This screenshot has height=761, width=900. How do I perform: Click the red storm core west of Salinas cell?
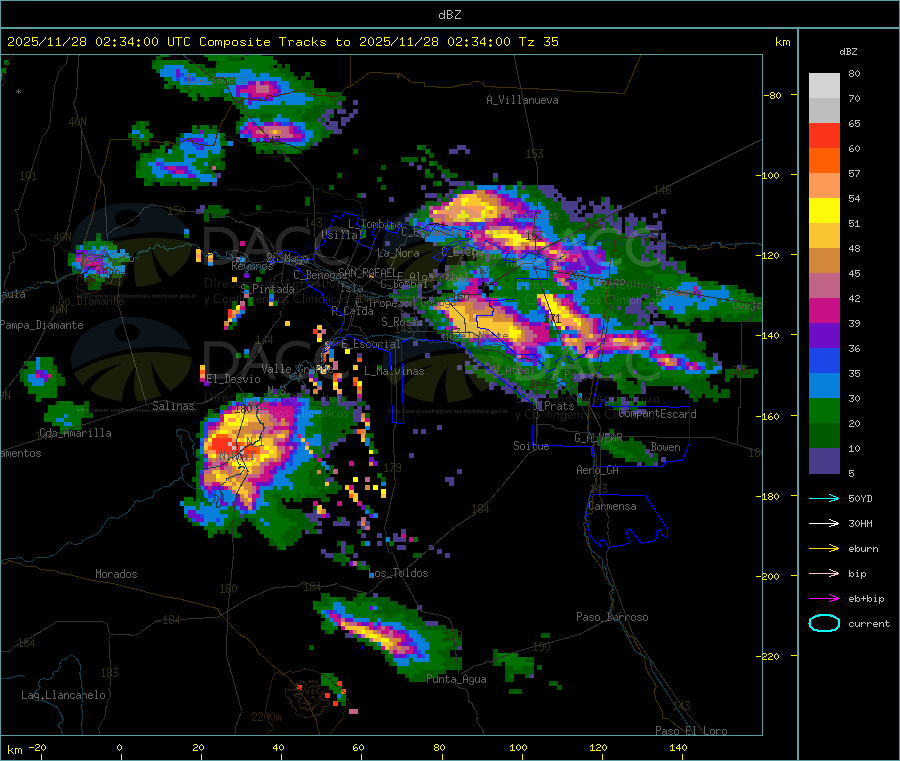tap(223, 445)
